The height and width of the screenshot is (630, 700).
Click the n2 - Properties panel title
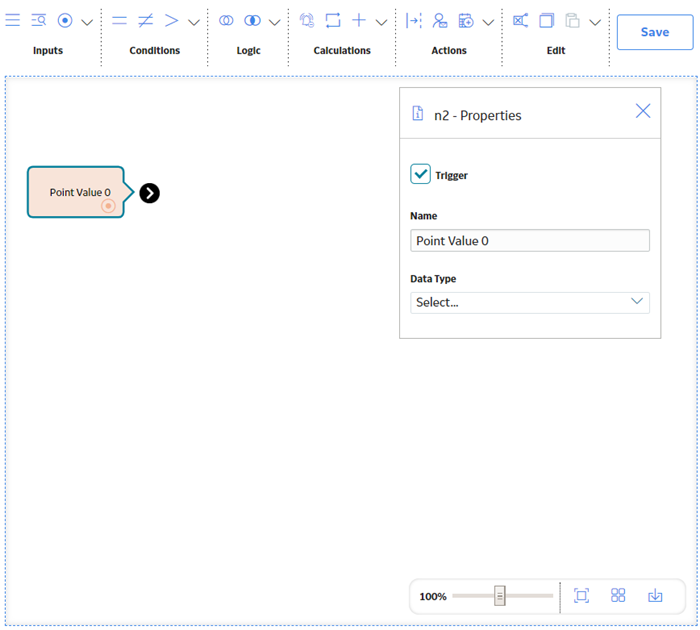478,116
